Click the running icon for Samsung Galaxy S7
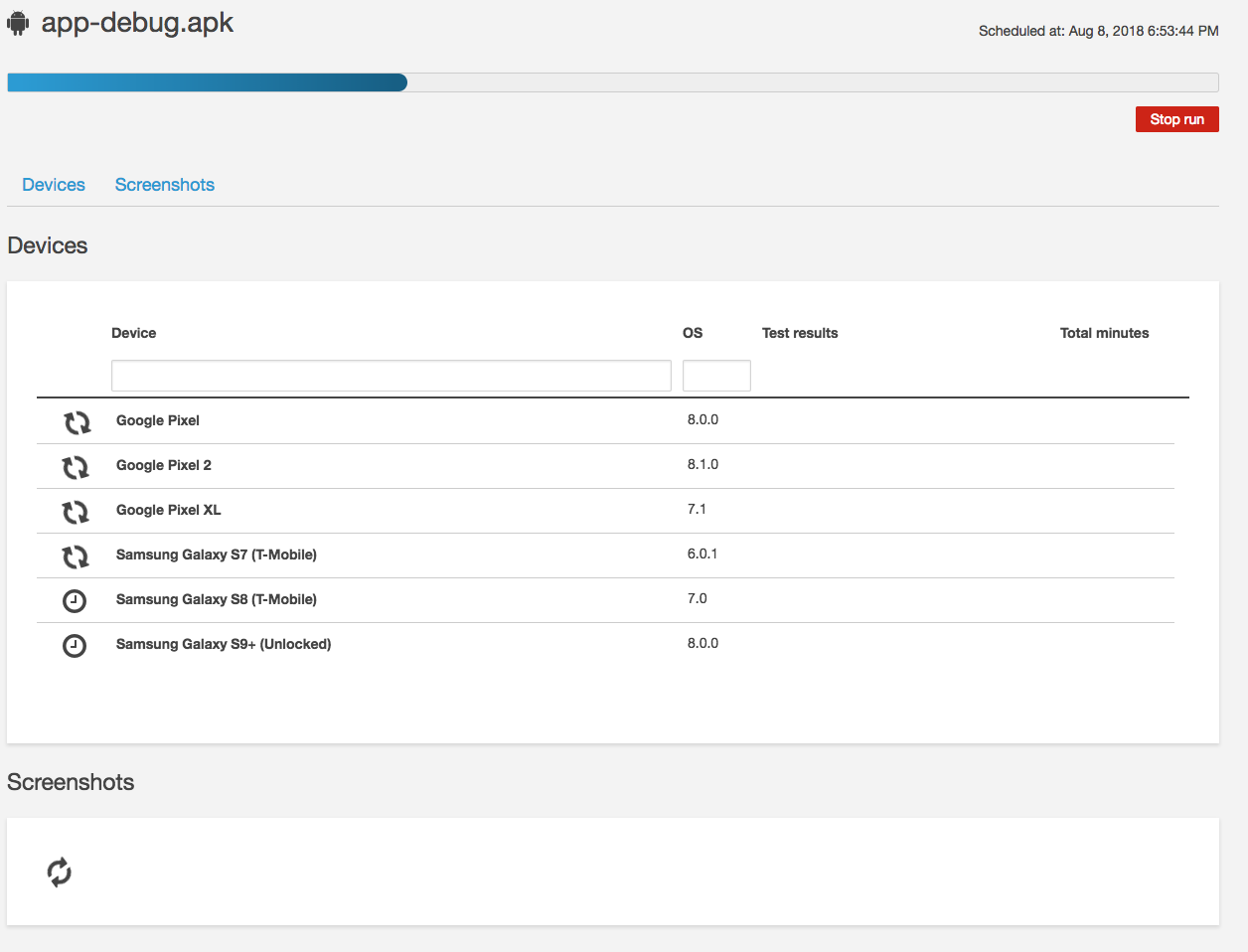 pyautogui.click(x=76, y=556)
